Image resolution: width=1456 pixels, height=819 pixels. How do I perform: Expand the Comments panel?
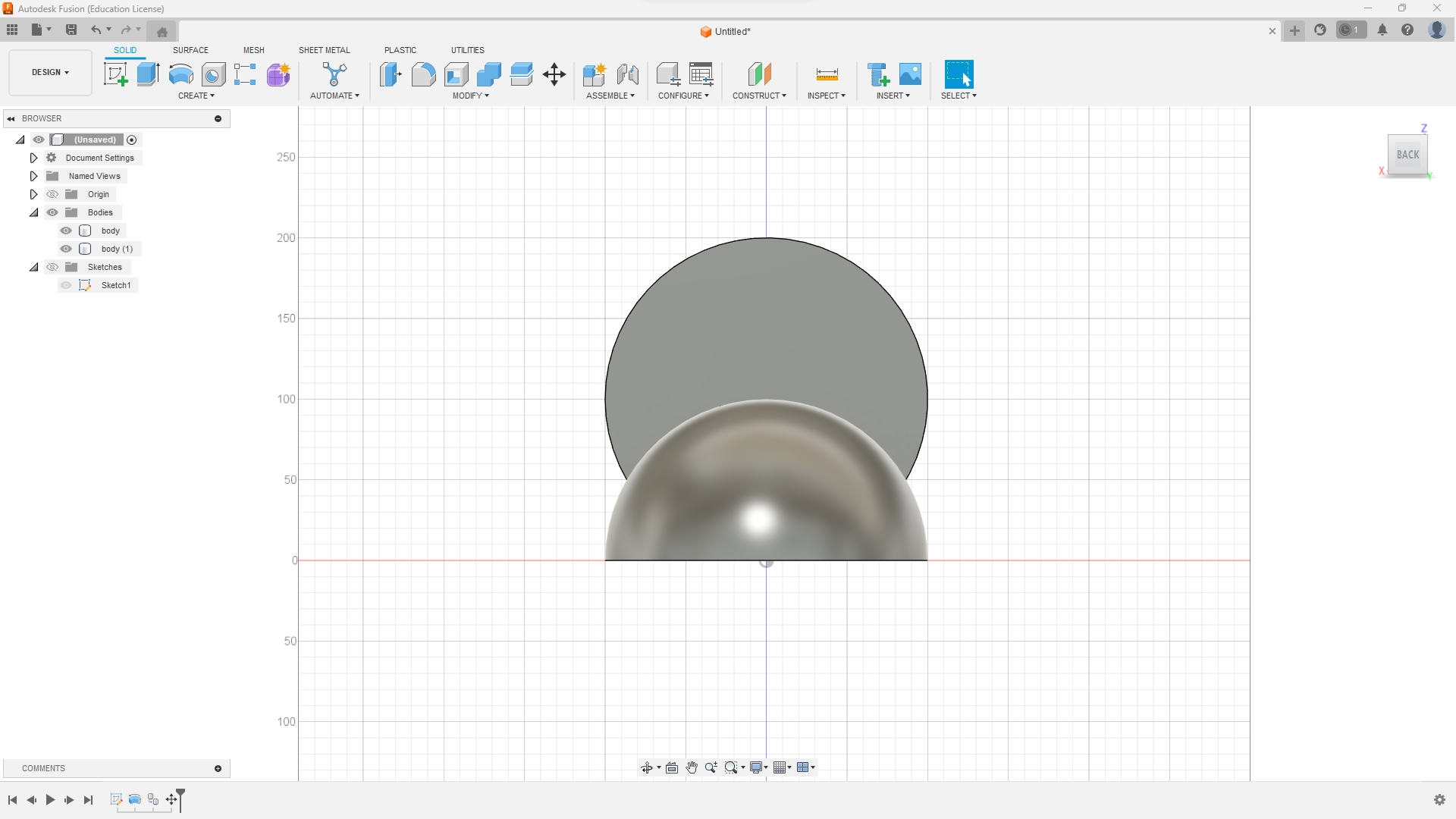coord(218,769)
